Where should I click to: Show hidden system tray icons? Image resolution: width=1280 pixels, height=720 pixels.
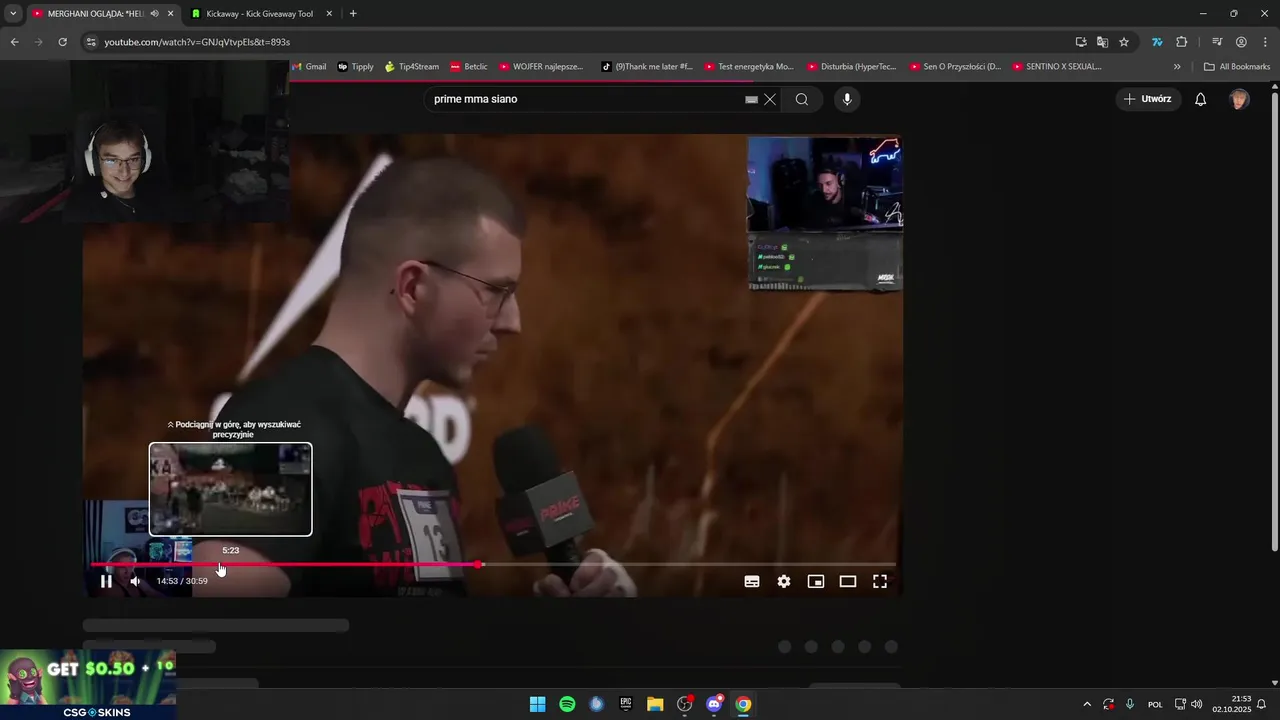coord(1087,704)
